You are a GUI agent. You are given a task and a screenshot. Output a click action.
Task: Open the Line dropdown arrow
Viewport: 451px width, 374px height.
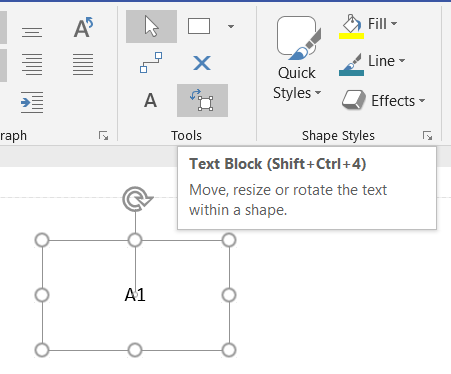click(x=402, y=61)
